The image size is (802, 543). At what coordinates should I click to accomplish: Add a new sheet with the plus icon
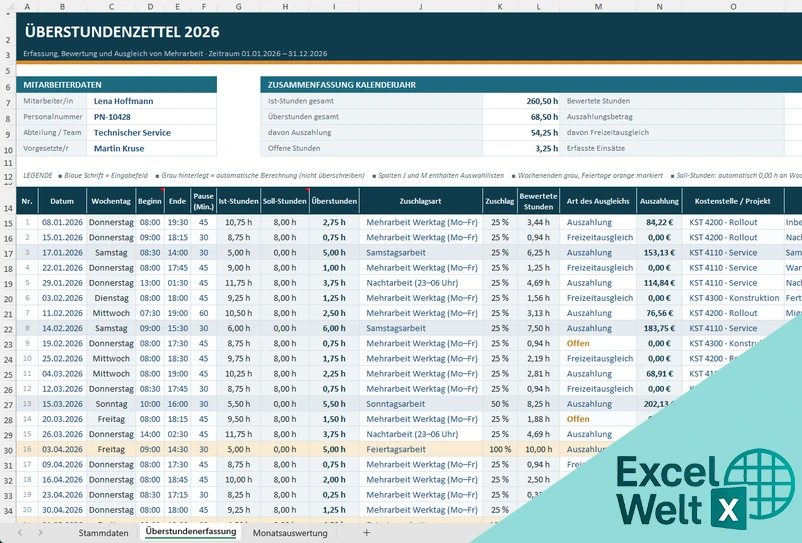[366, 532]
